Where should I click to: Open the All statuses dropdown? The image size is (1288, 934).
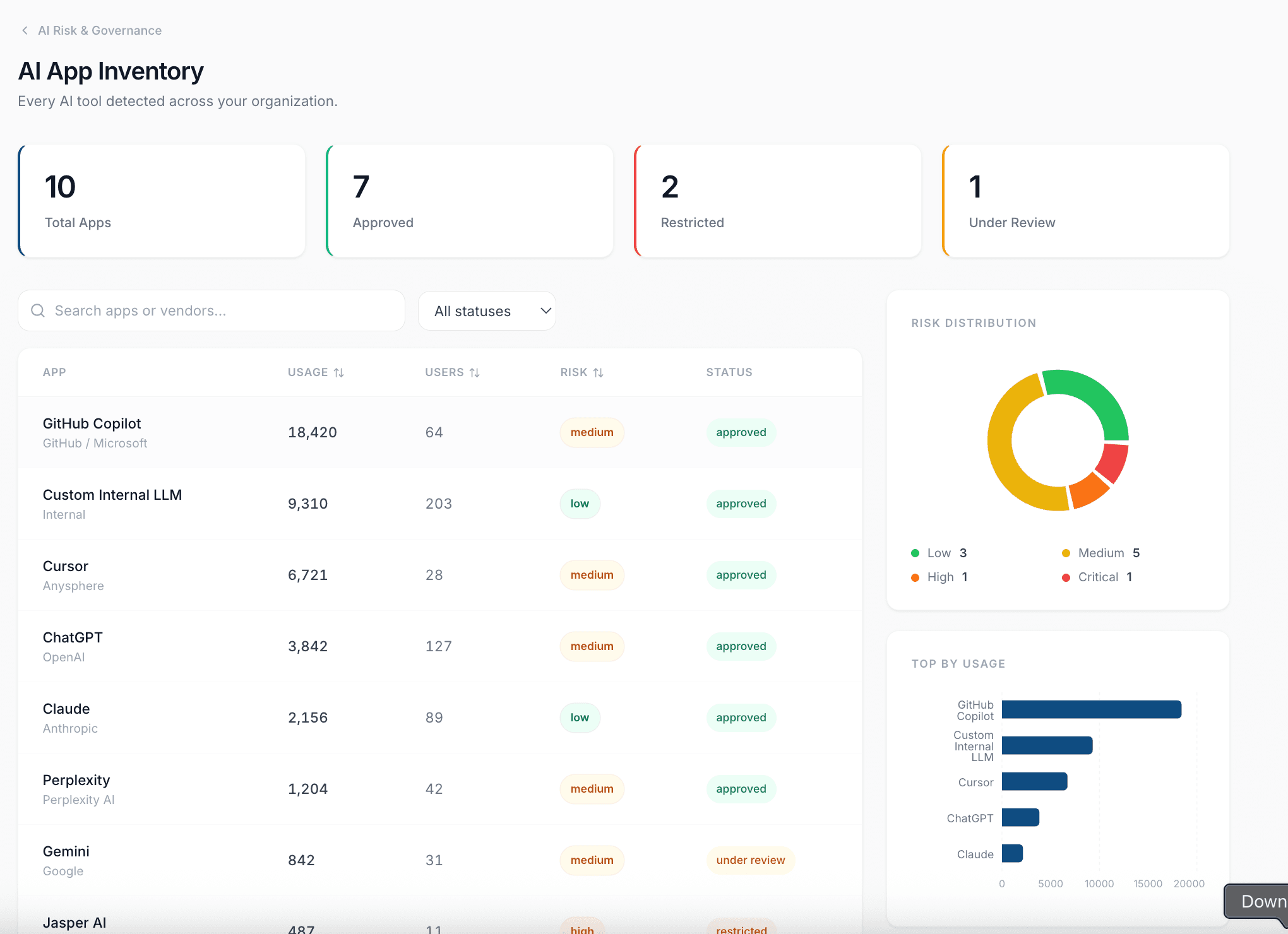point(487,310)
